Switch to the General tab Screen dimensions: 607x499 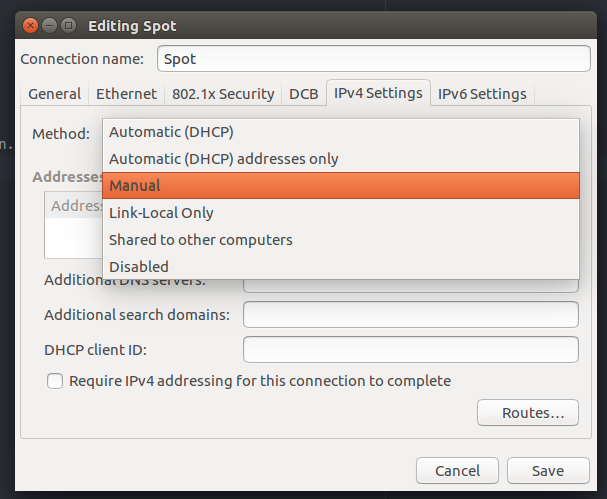click(55, 94)
